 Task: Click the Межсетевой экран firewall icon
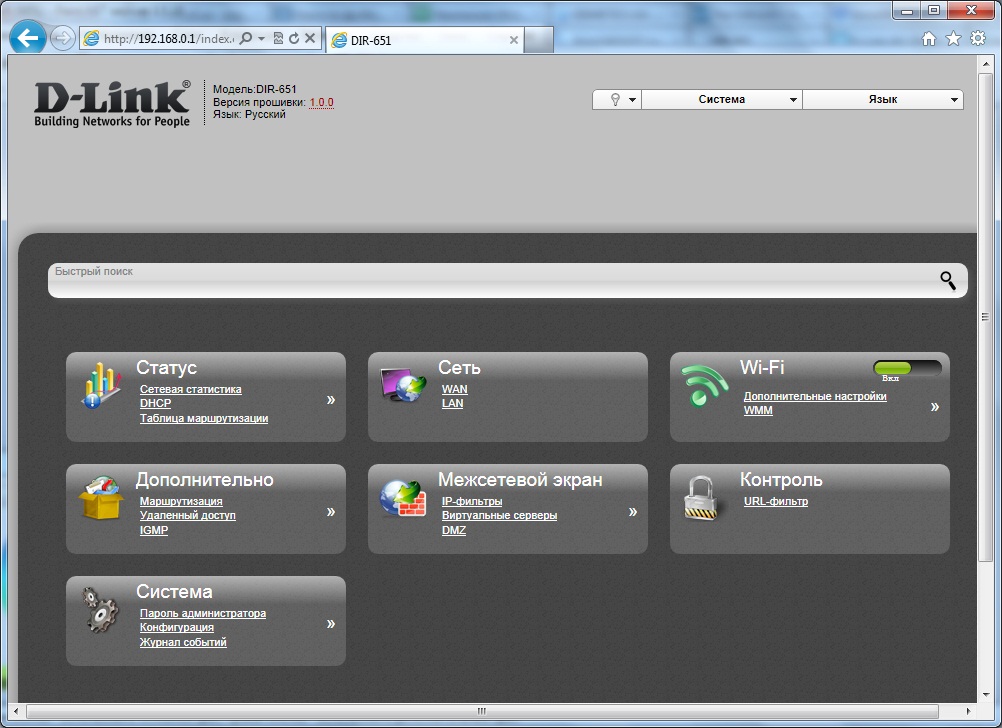[x=403, y=498]
